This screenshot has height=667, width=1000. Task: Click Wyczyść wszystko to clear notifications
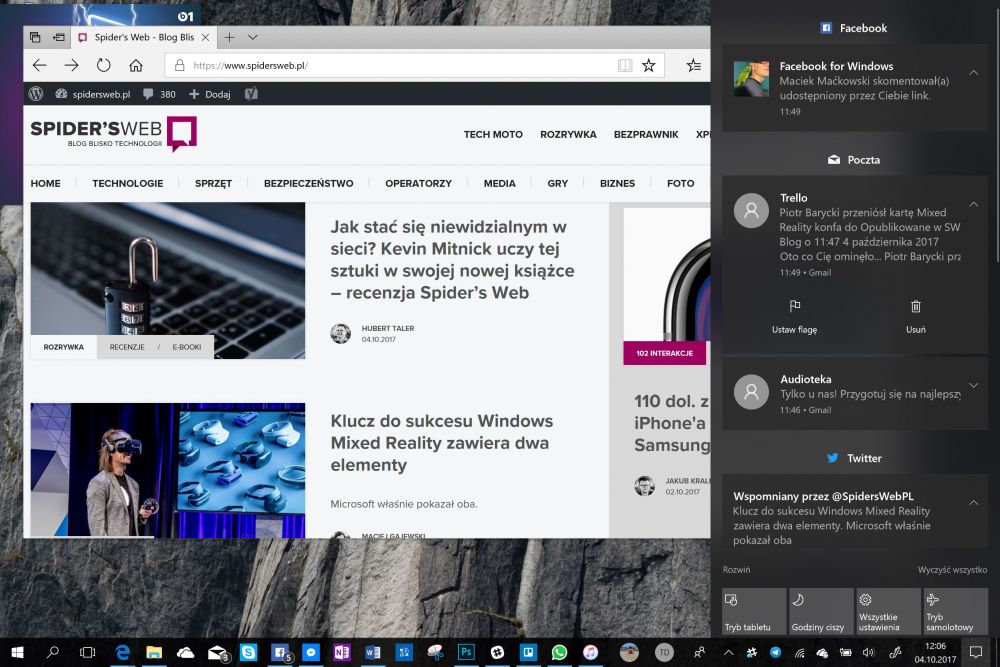click(952, 569)
